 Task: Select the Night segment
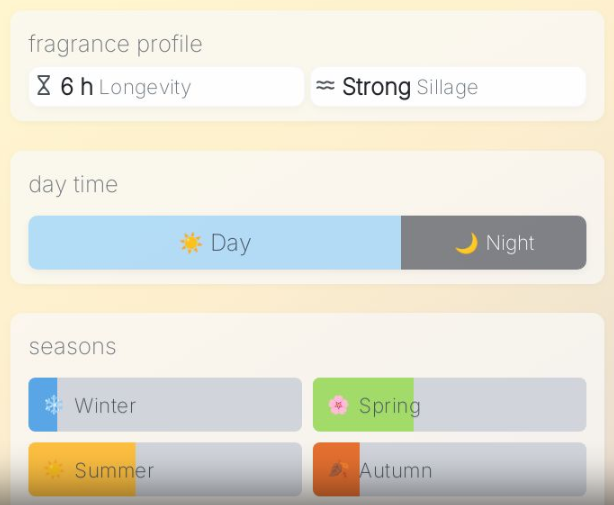(x=494, y=243)
